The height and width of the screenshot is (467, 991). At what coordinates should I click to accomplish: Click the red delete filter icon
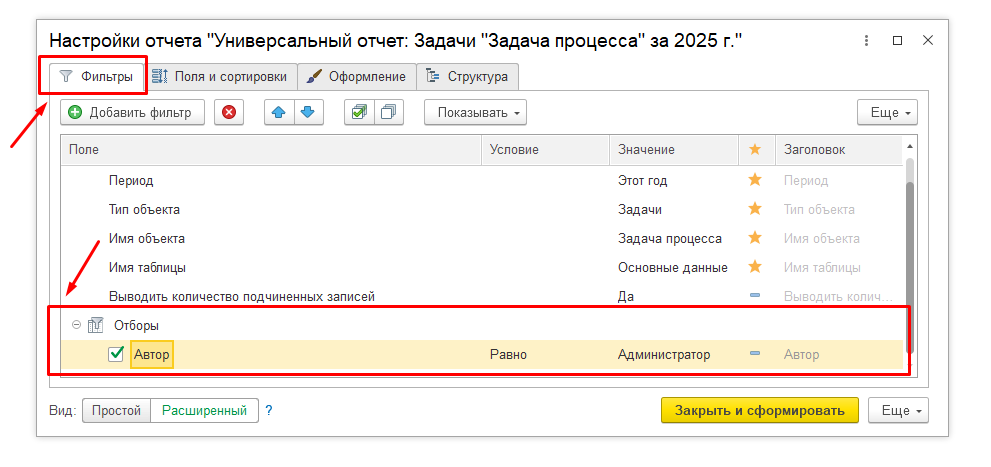point(229,112)
